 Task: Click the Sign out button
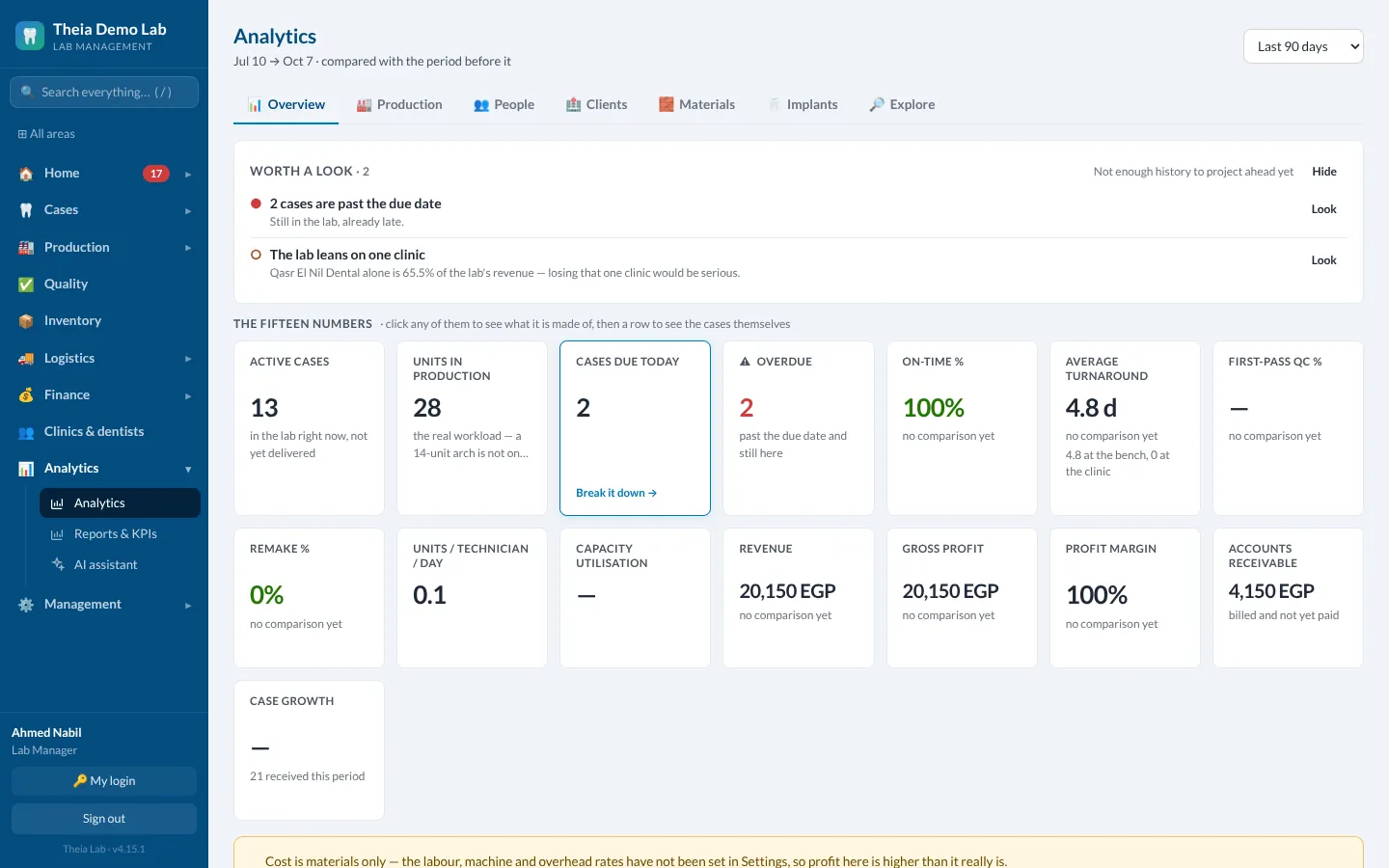click(104, 819)
